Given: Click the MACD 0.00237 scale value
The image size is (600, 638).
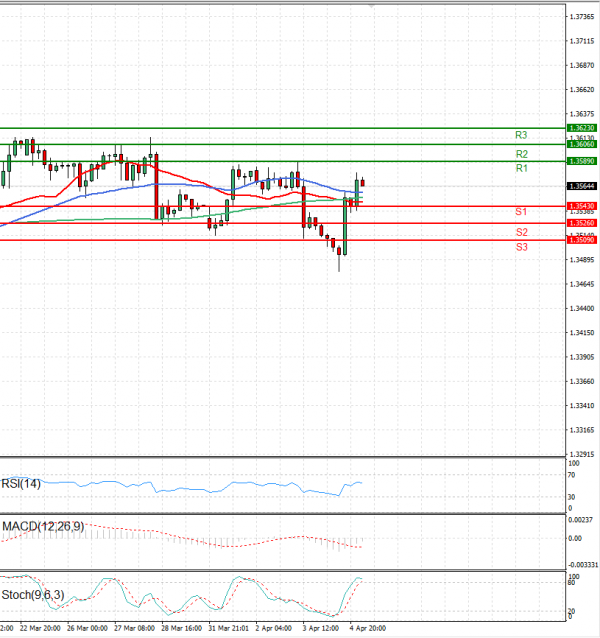Looking at the screenshot, I should coord(580,520).
